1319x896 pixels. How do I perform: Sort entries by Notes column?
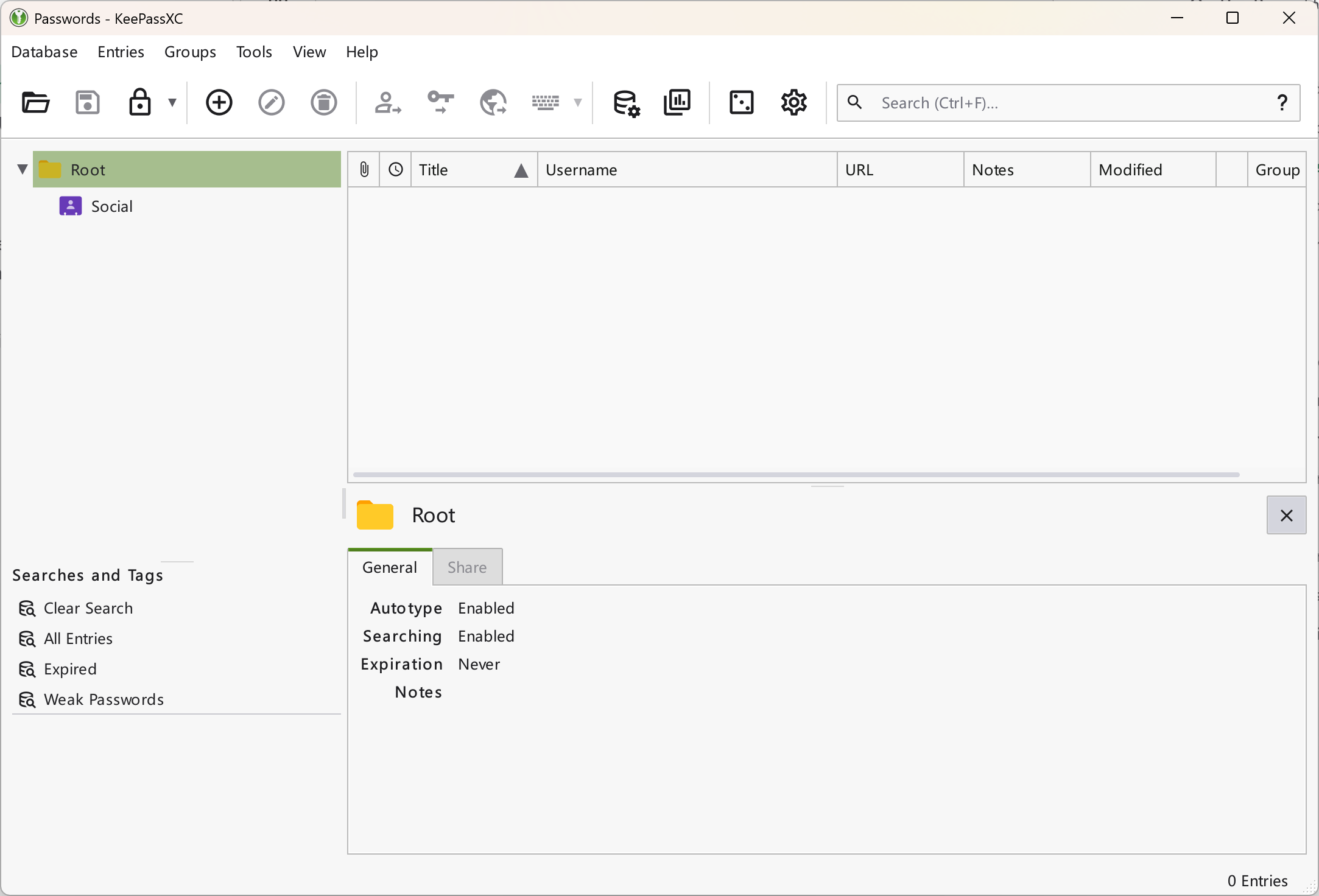[1027, 169]
